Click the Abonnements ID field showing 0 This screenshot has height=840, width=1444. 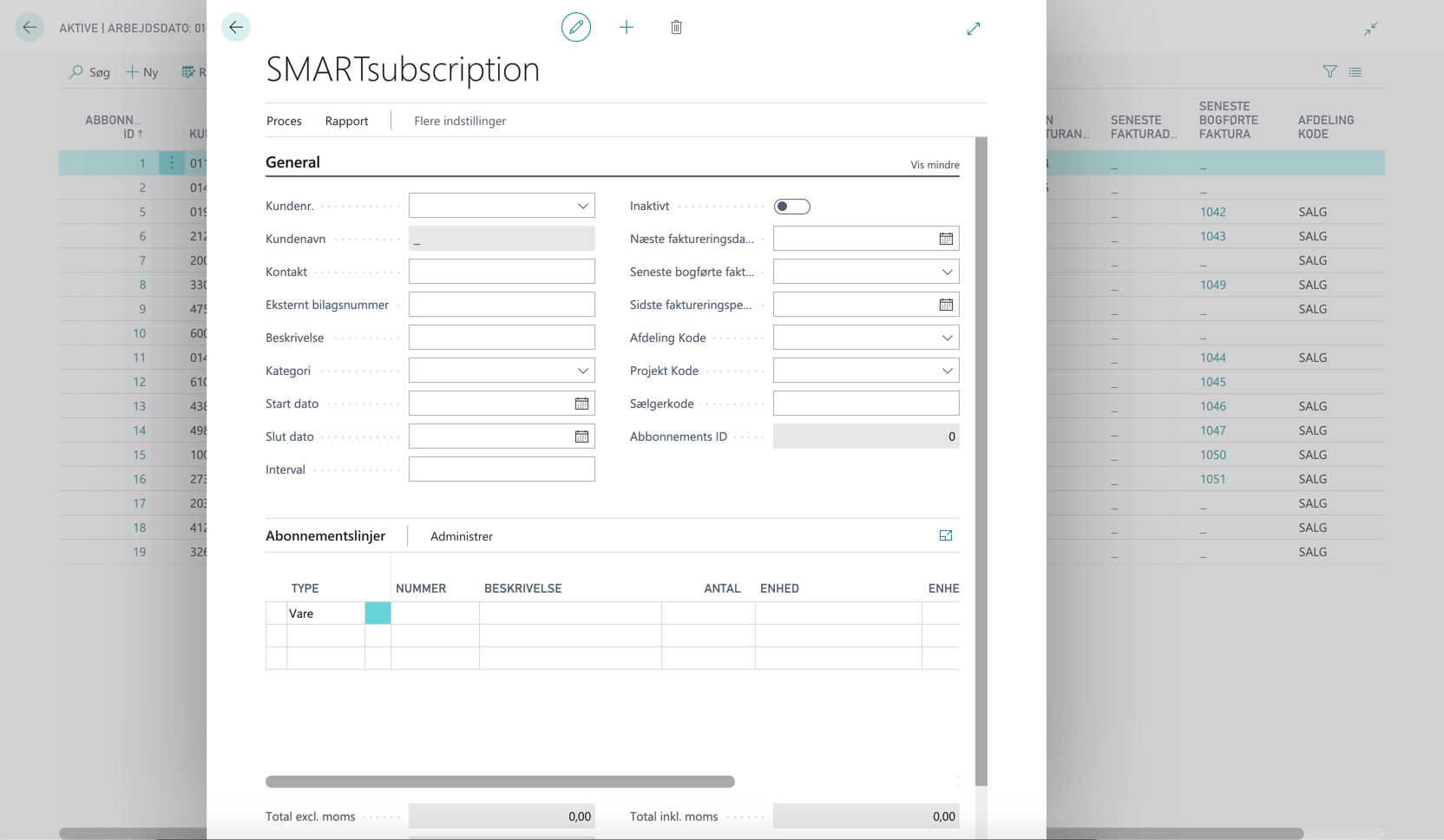(x=866, y=436)
